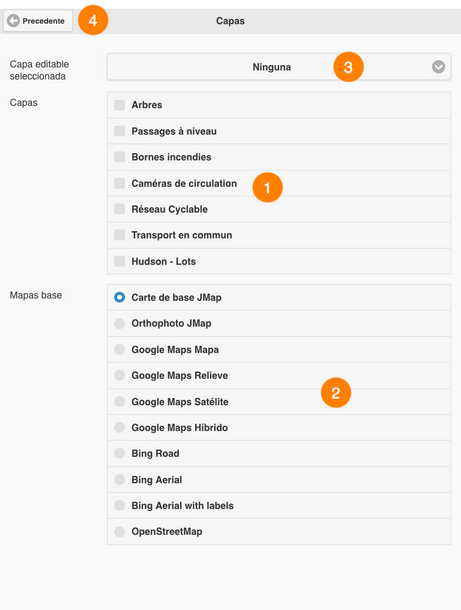Check the Passages à niveau layer
Screen dimensions: 461x610
[x=119, y=131]
